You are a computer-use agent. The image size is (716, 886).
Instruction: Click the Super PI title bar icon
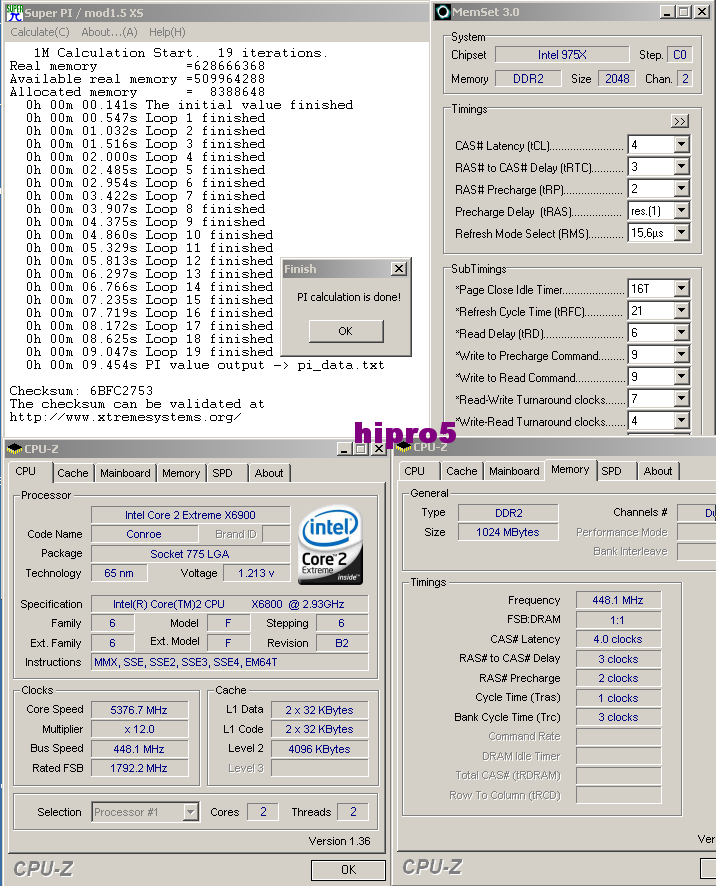click(14, 12)
